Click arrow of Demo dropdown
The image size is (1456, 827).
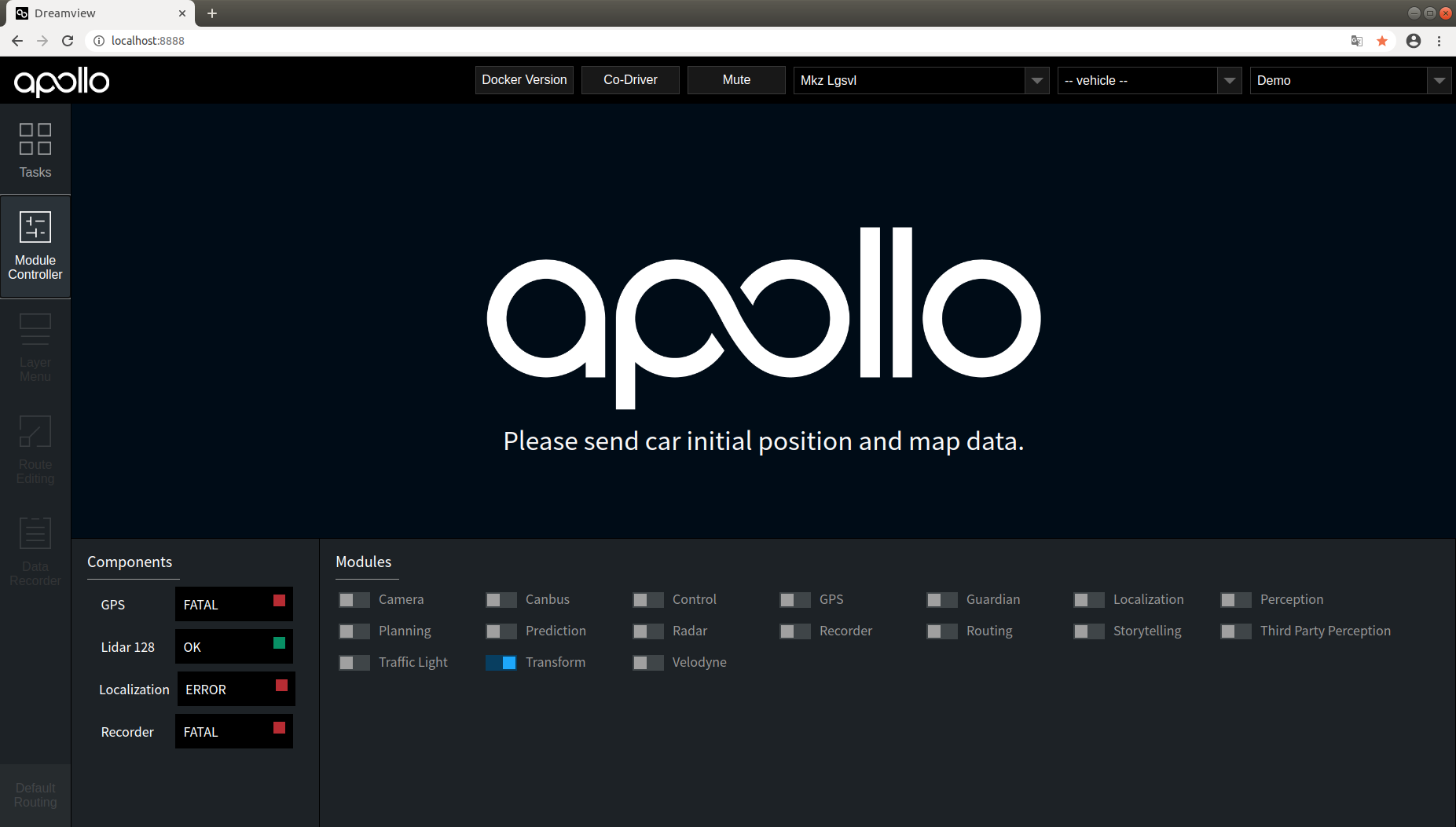pos(1439,80)
